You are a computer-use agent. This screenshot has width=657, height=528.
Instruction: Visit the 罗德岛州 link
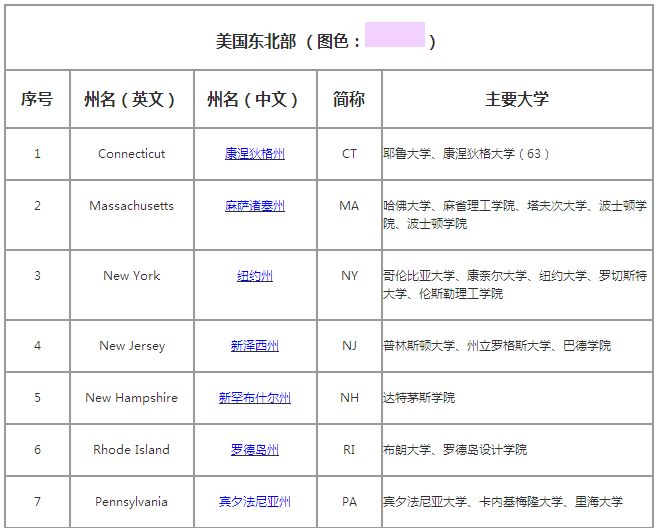click(x=254, y=450)
